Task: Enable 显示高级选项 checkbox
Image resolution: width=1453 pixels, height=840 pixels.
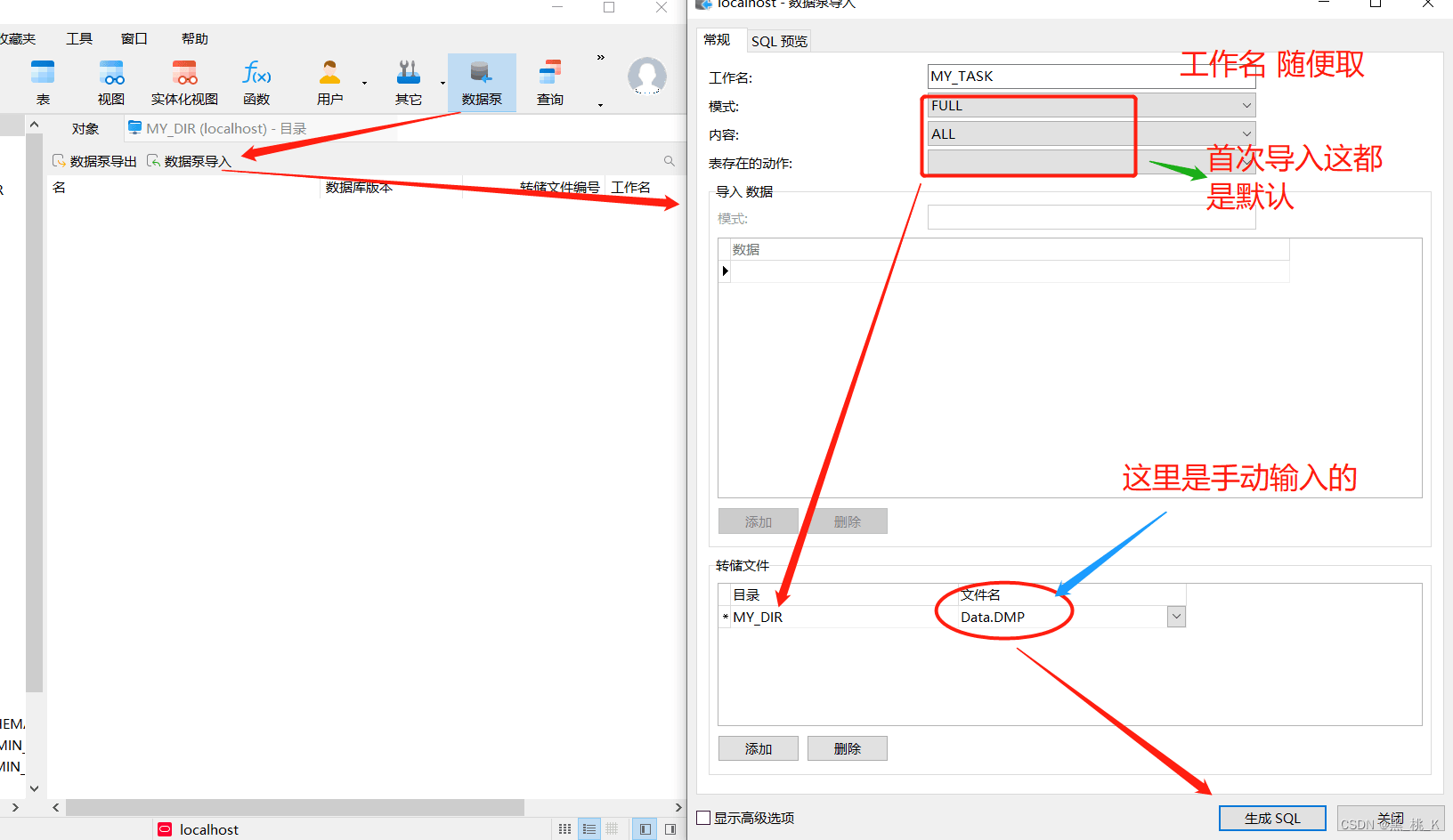Action: coord(704,818)
